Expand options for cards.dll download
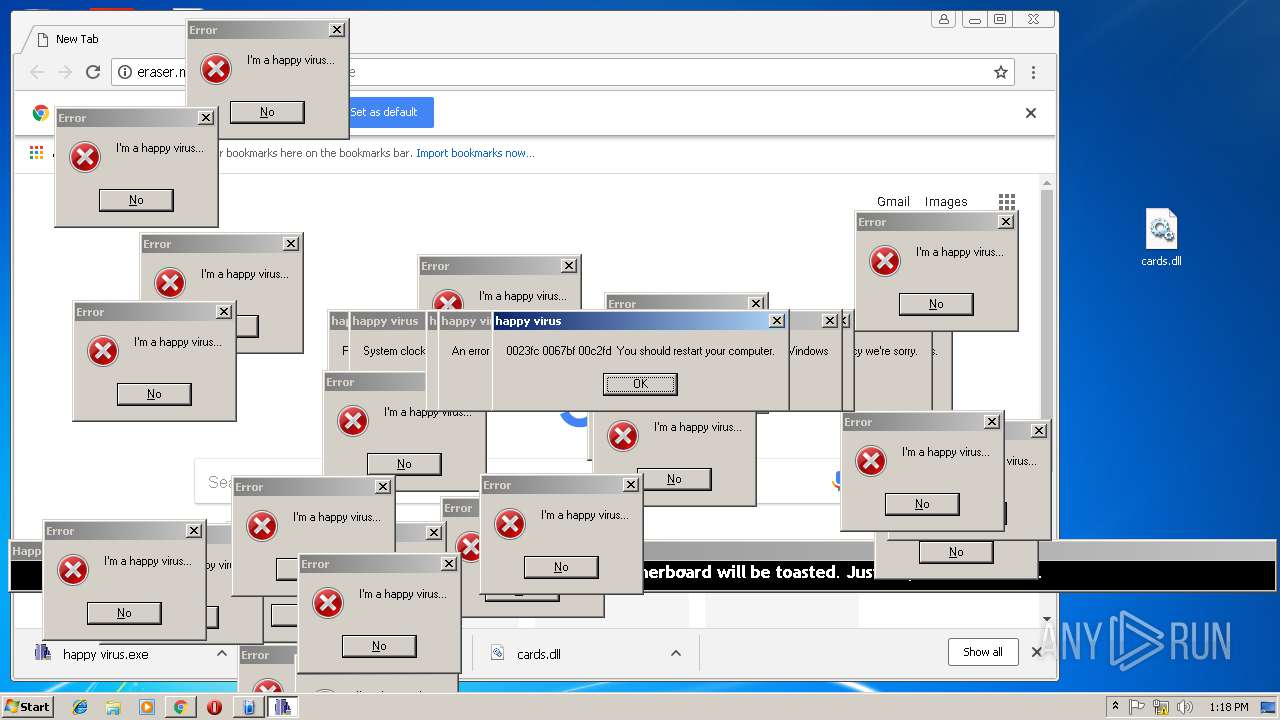The image size is (1280, 720). 676,653
